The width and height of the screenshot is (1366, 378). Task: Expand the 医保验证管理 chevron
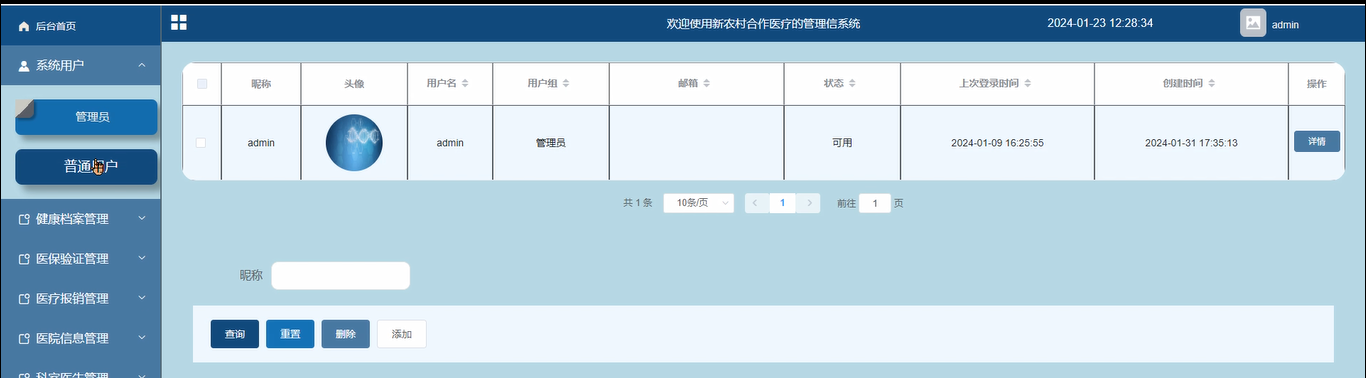coord(142,258)
